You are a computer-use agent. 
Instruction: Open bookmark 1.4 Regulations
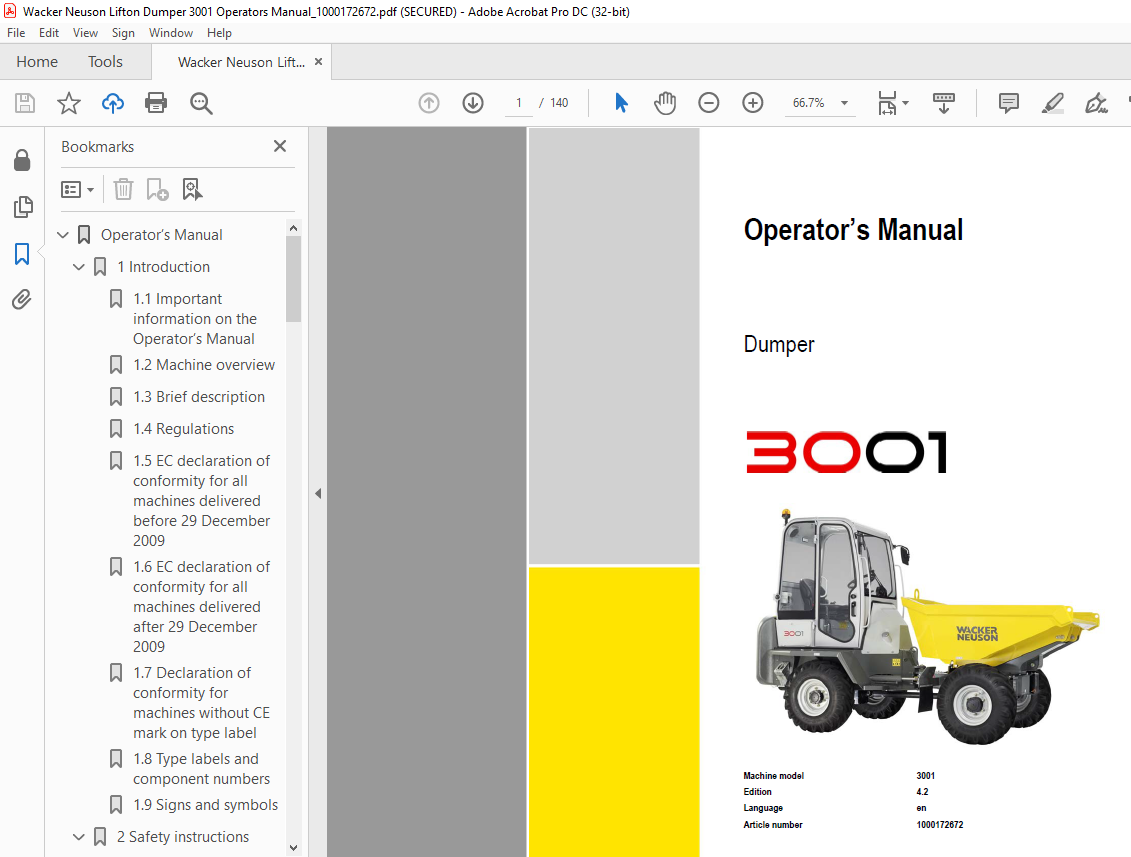(184, 428)
